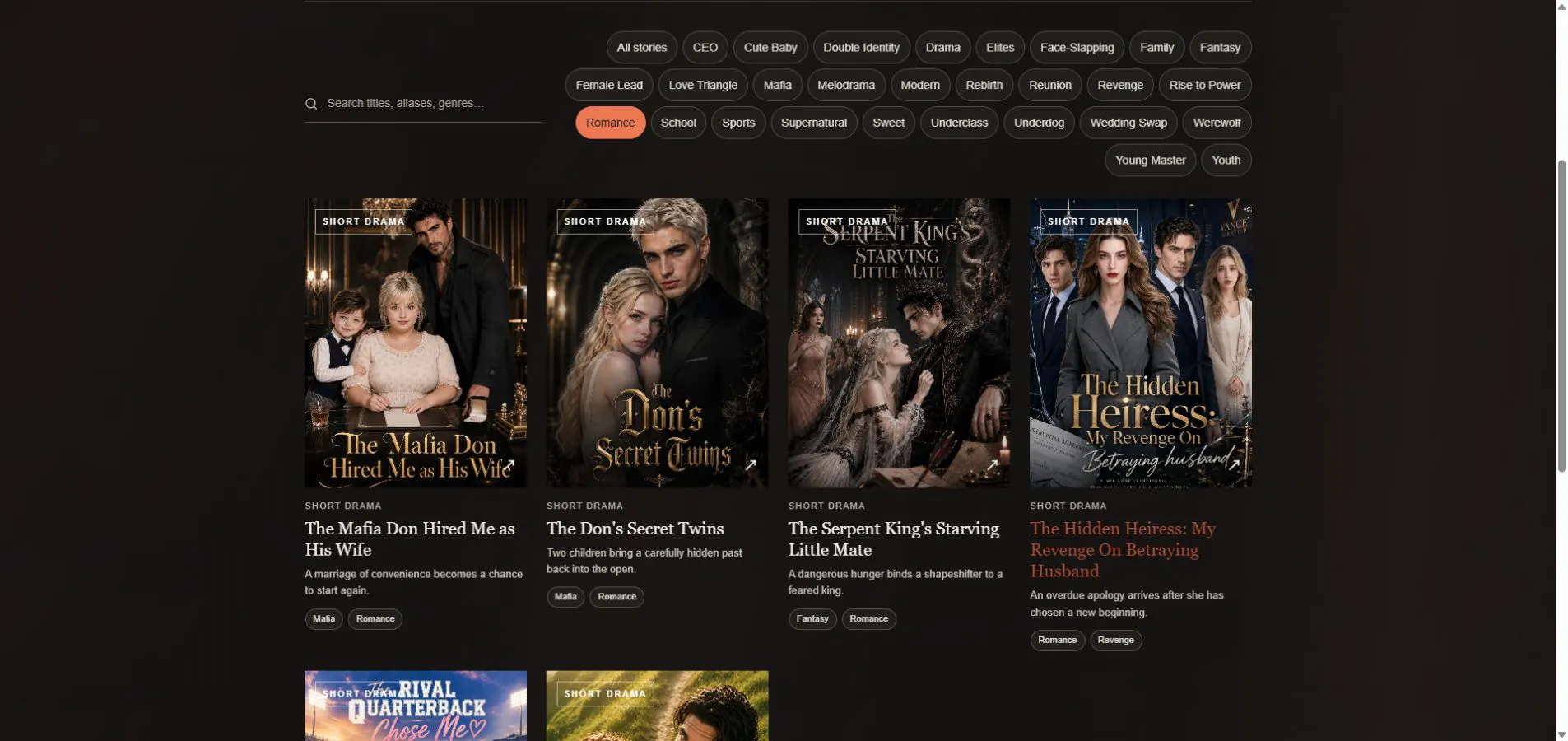Filter stories by Female Lead
This screenshot has width=1568, height=741.
pyautogui.click(x=609, y=85)
